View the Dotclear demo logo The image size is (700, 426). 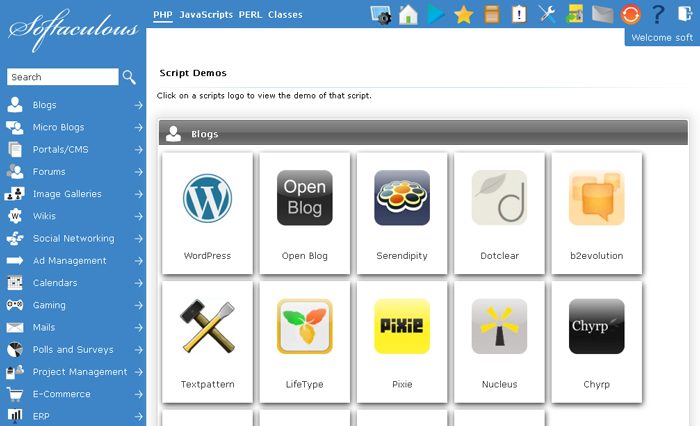(499, 198)
